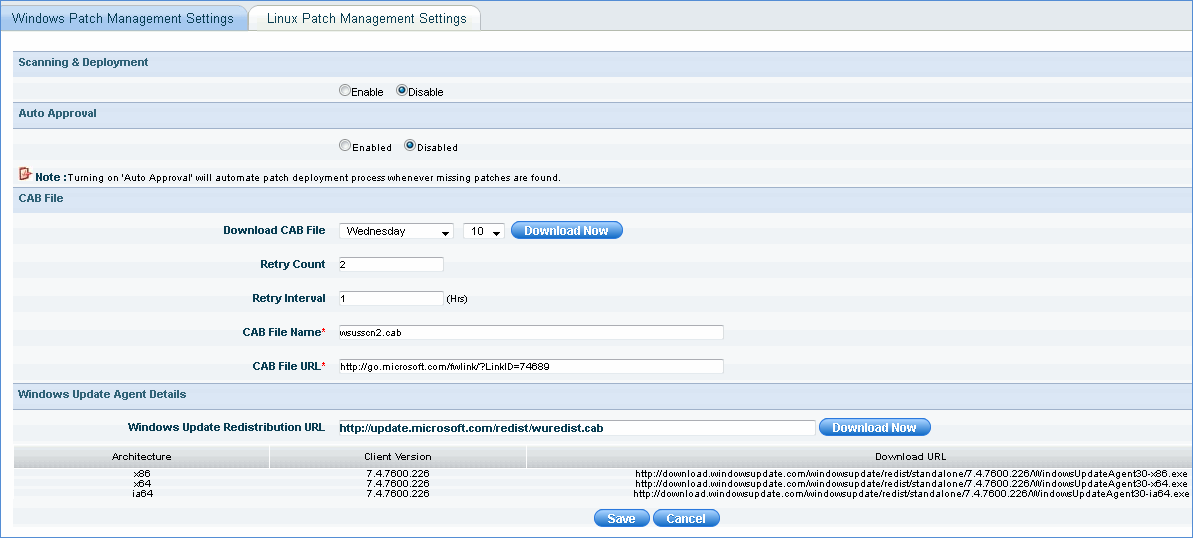1193x538 pixels.
Task: Click the Retry Count field
Action: [x=391, y=265]
